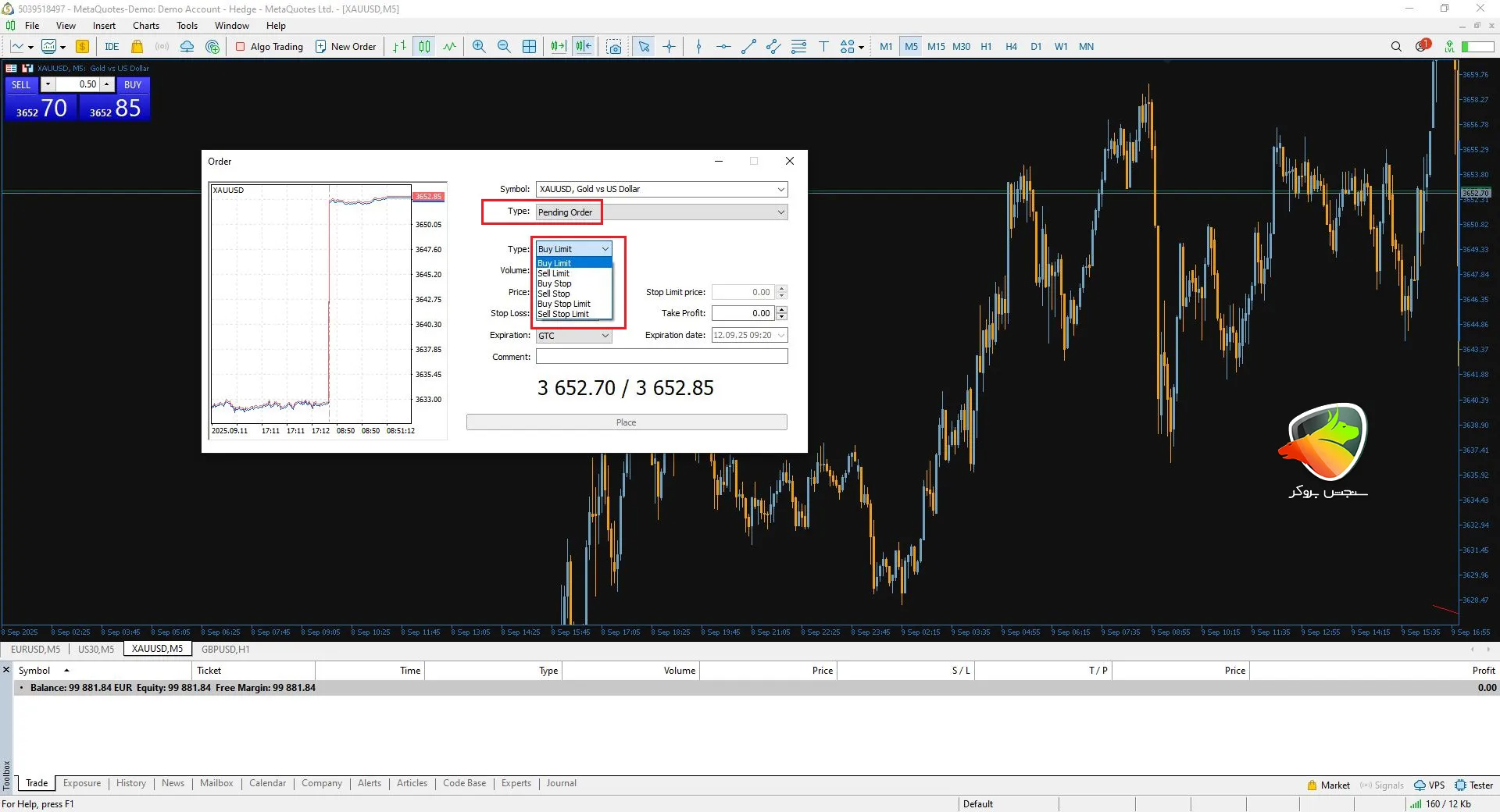1500x812 pixels.
Task: Open the Charts menu
Action: [x=146, y=26]
